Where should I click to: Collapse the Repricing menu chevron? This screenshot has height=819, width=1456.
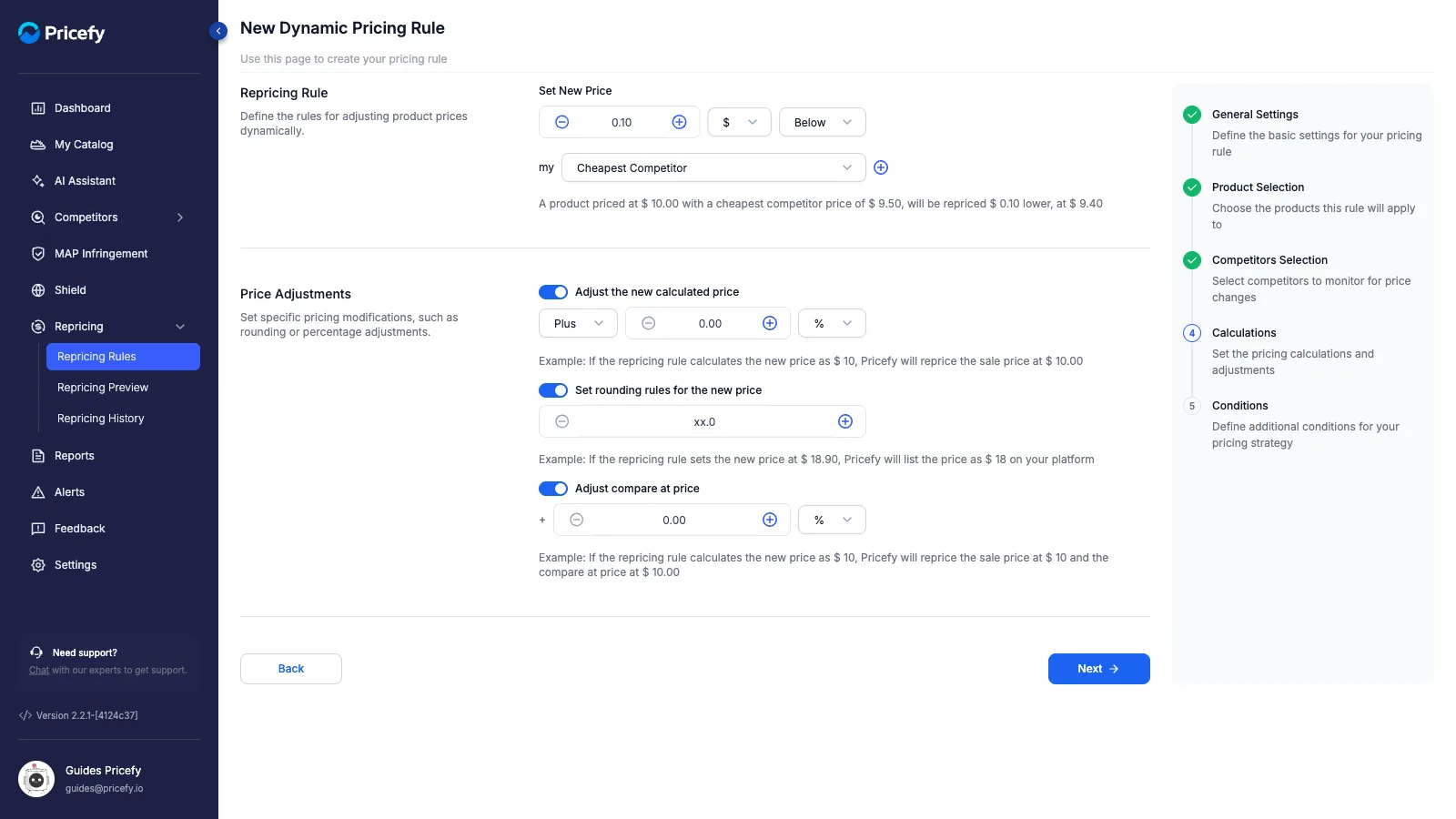180,327
